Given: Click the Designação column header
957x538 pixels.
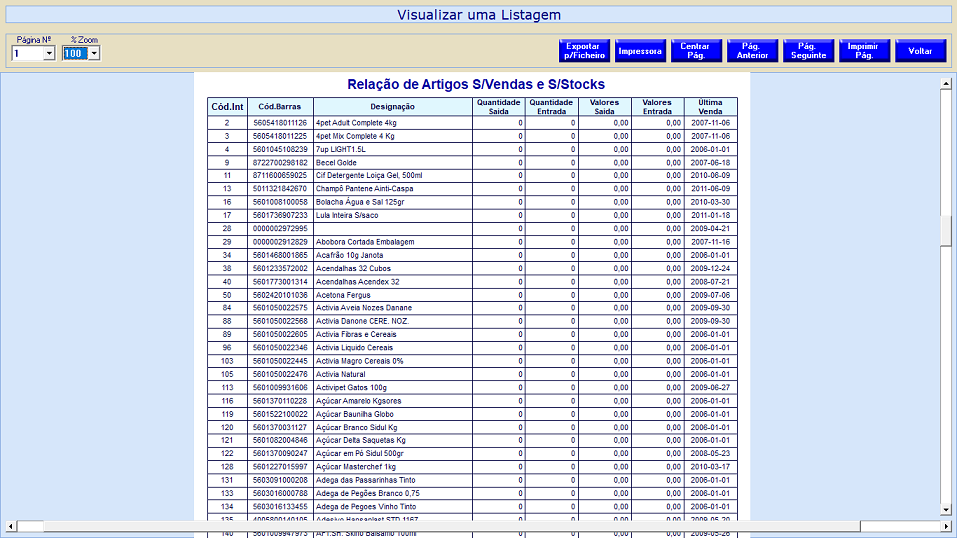Looking at the screenshot, I should coord(392,106).
